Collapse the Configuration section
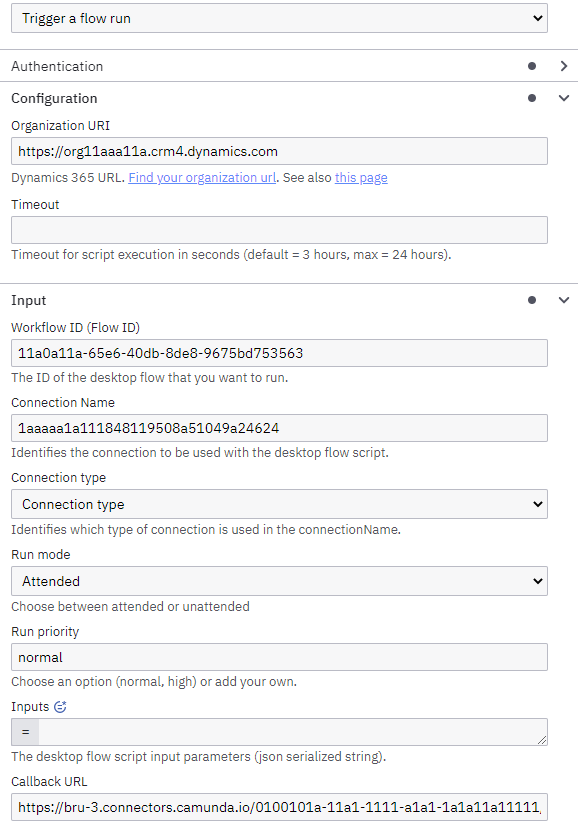 coord(563,98)
